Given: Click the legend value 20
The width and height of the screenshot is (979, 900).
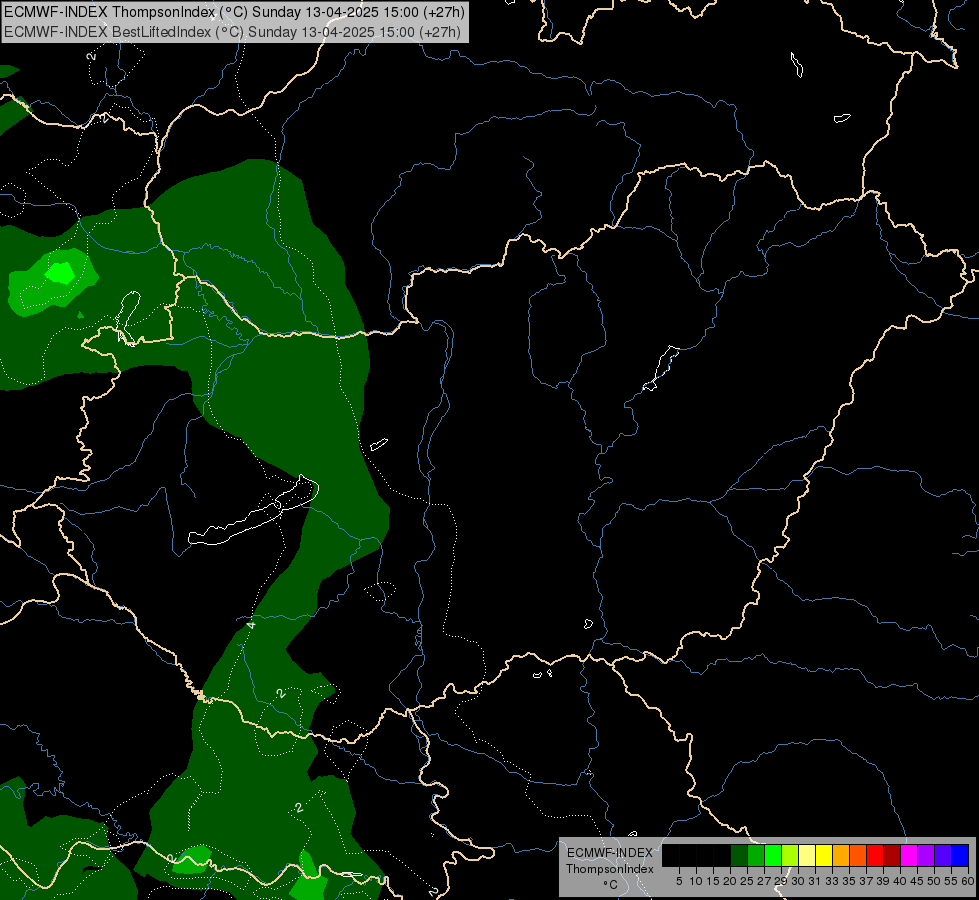Looking at the screenshot, I should coord(730,881).
